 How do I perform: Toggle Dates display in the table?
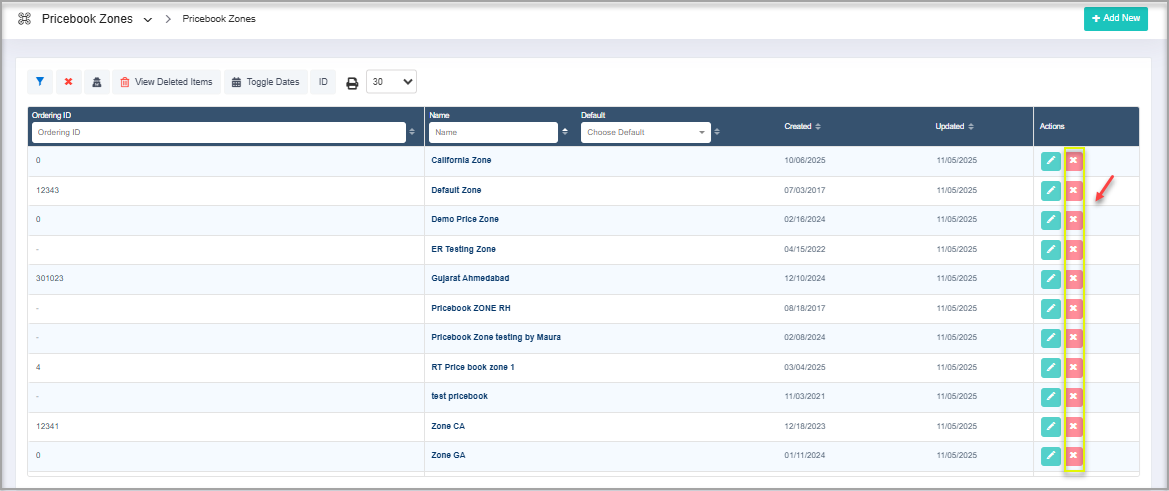[265, 82]
